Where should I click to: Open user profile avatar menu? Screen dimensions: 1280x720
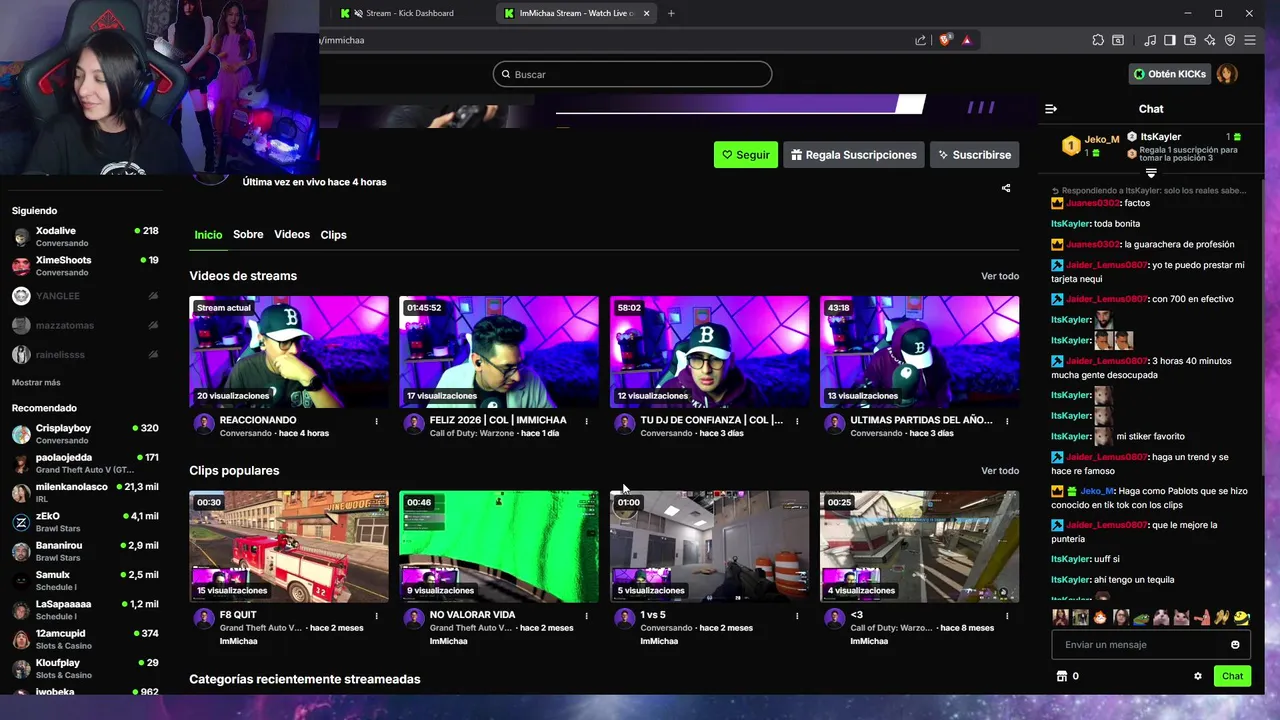[x=1227, y=74]
